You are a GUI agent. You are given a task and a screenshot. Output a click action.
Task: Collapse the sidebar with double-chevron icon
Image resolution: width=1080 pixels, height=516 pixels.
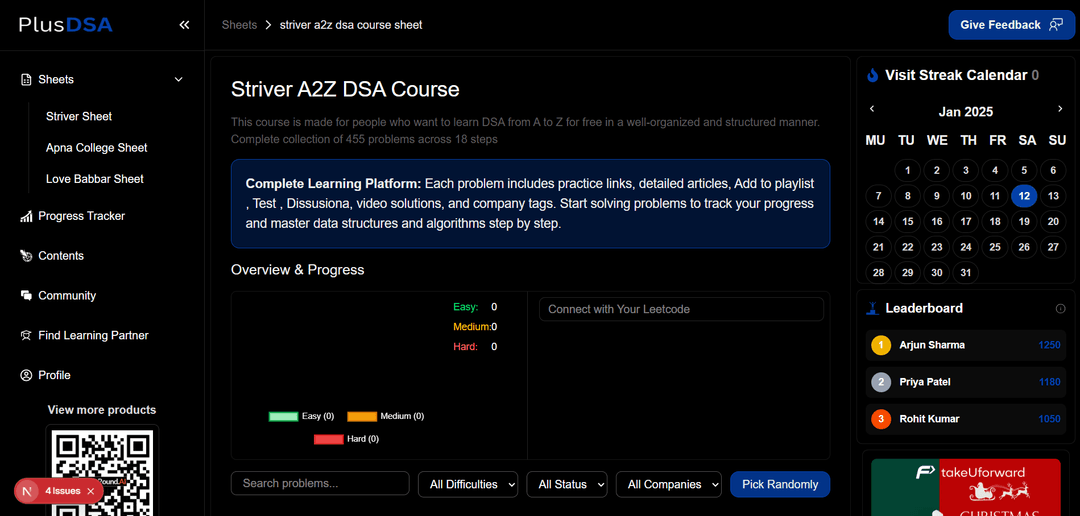[184, 25]
